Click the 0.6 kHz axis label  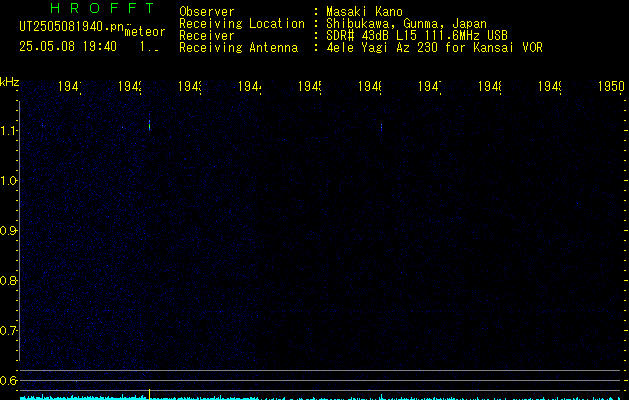coord(9,380)
